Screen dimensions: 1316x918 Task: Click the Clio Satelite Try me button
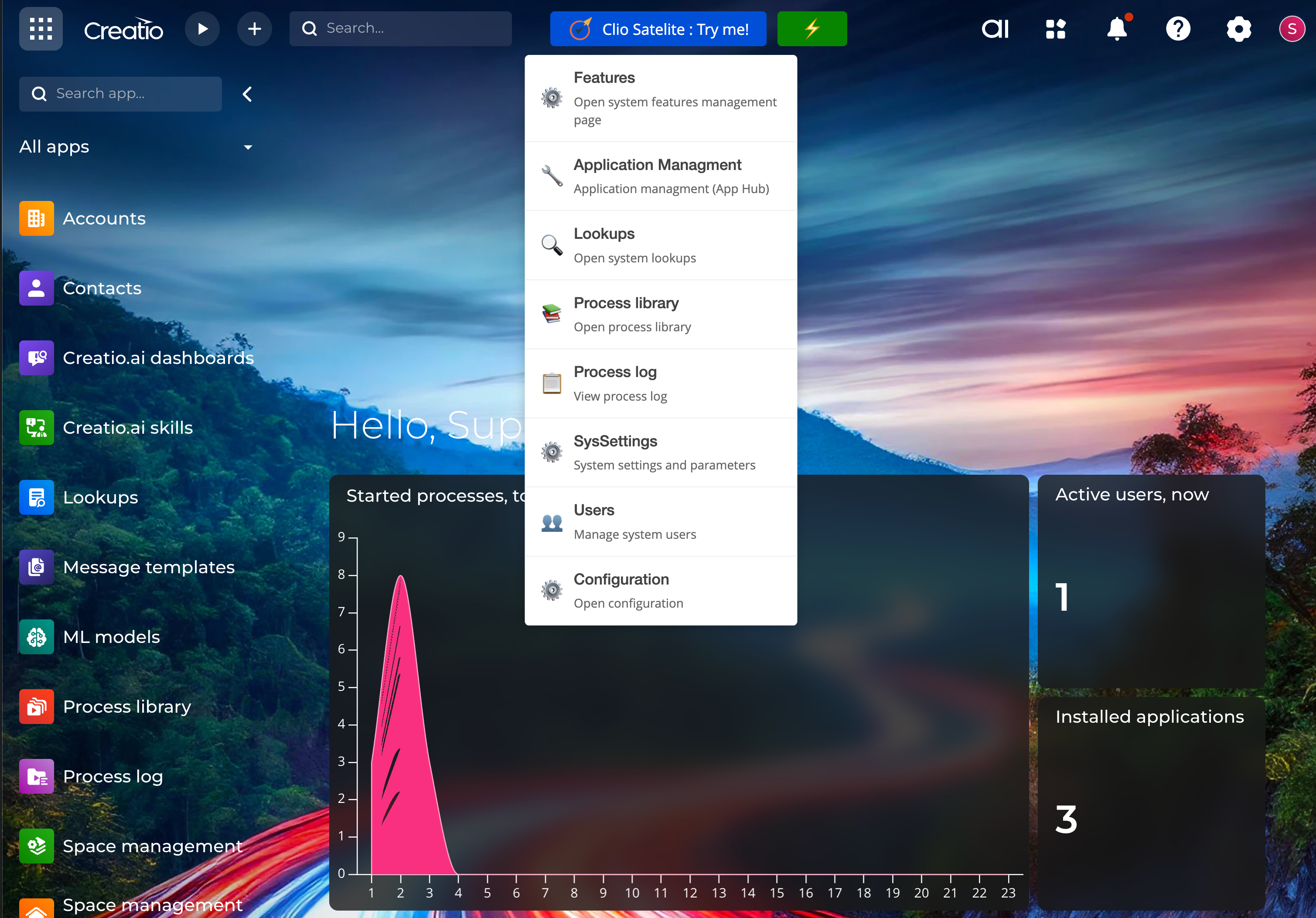click(658, 29)
